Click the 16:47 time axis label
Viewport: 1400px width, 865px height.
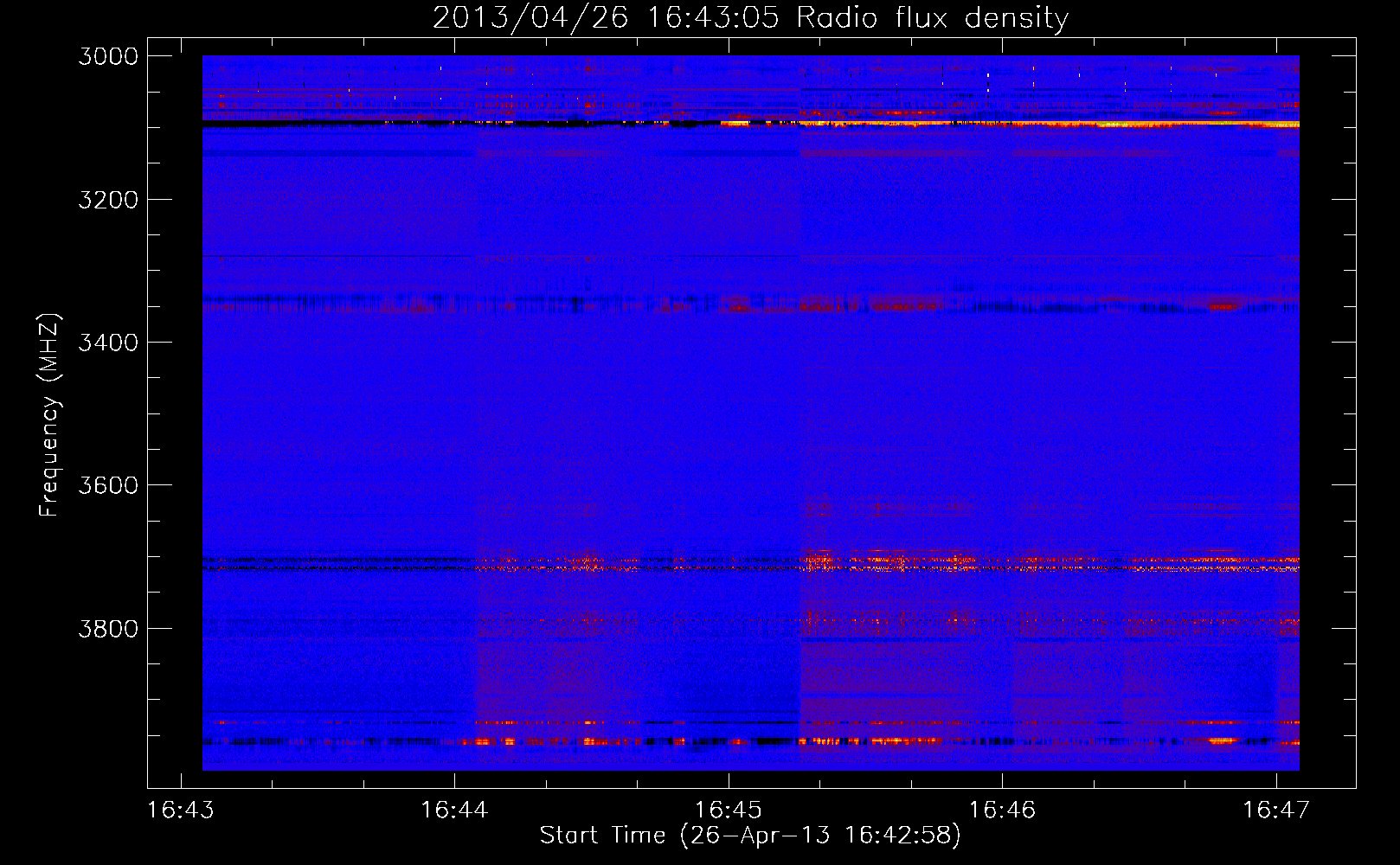pyautogui.click(x=1276, y=810)
